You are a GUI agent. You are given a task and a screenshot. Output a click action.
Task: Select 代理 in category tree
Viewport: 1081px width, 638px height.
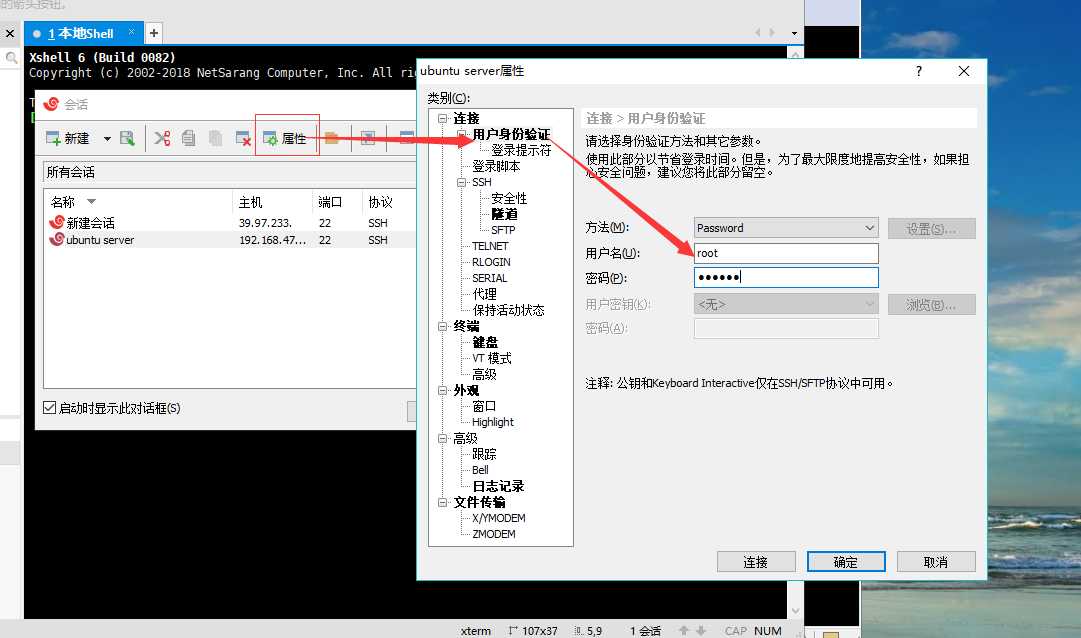tap(484, 294)
